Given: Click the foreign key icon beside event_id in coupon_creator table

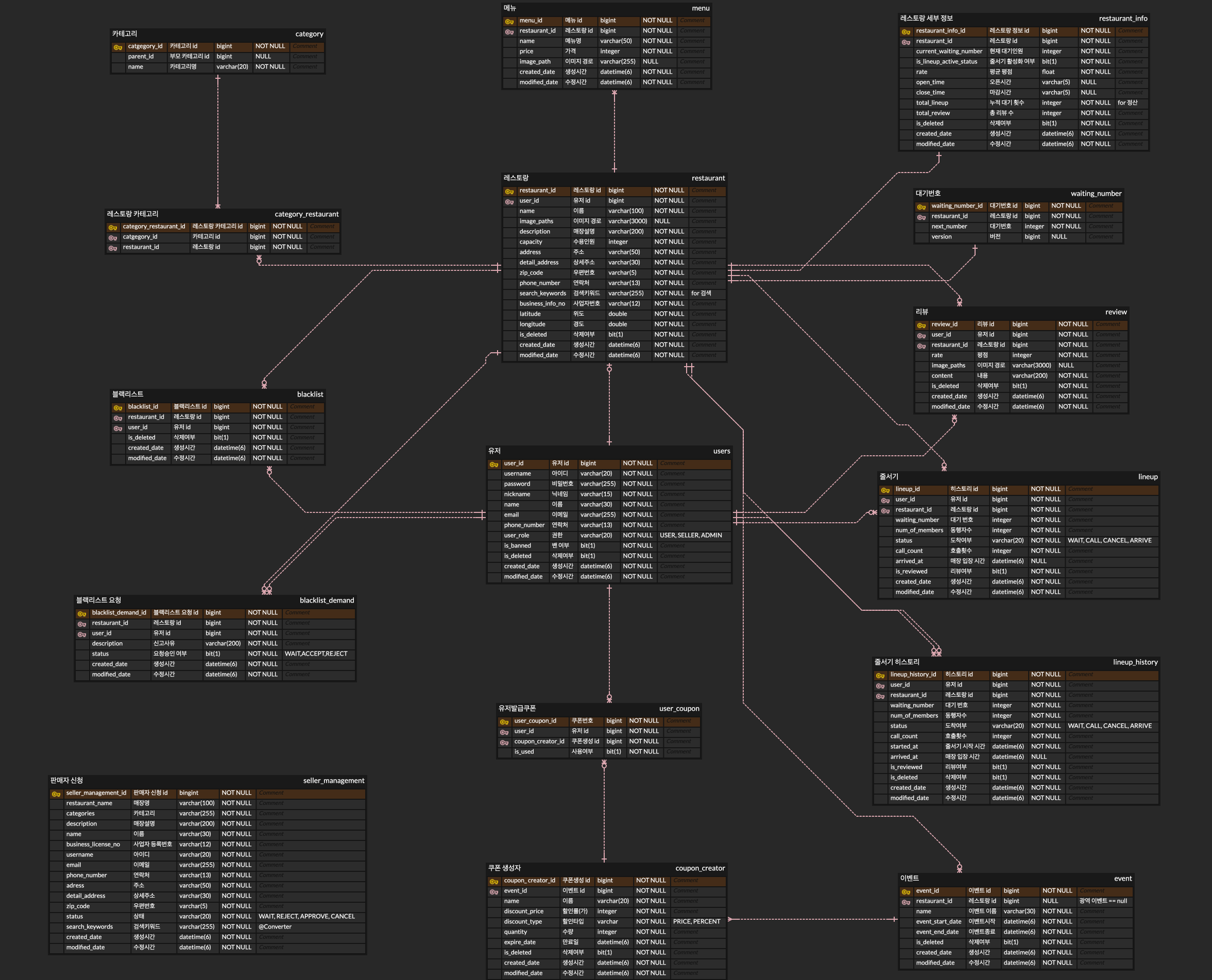Looking at the screenshot, I should (494, 892).
